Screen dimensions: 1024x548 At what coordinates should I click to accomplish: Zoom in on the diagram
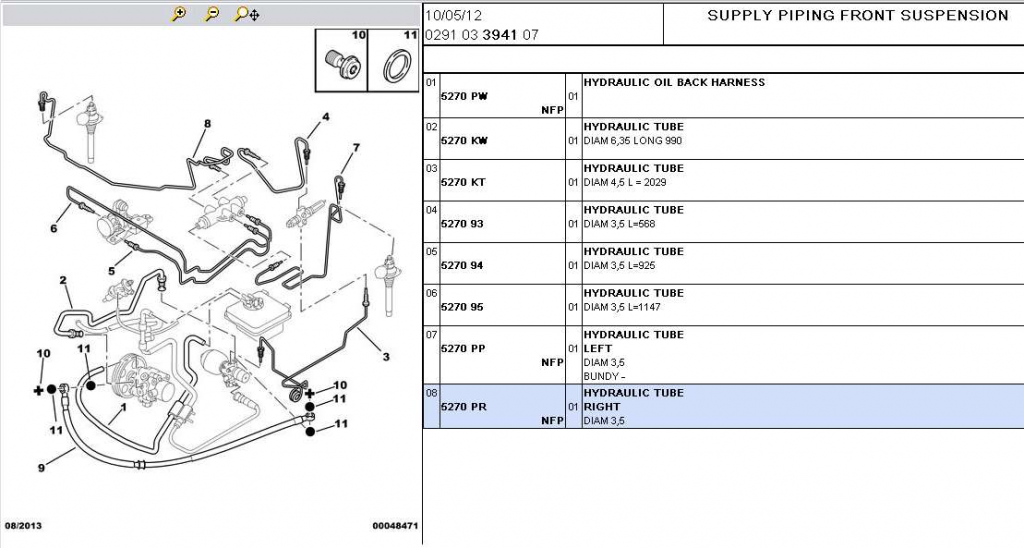(179, 14)
